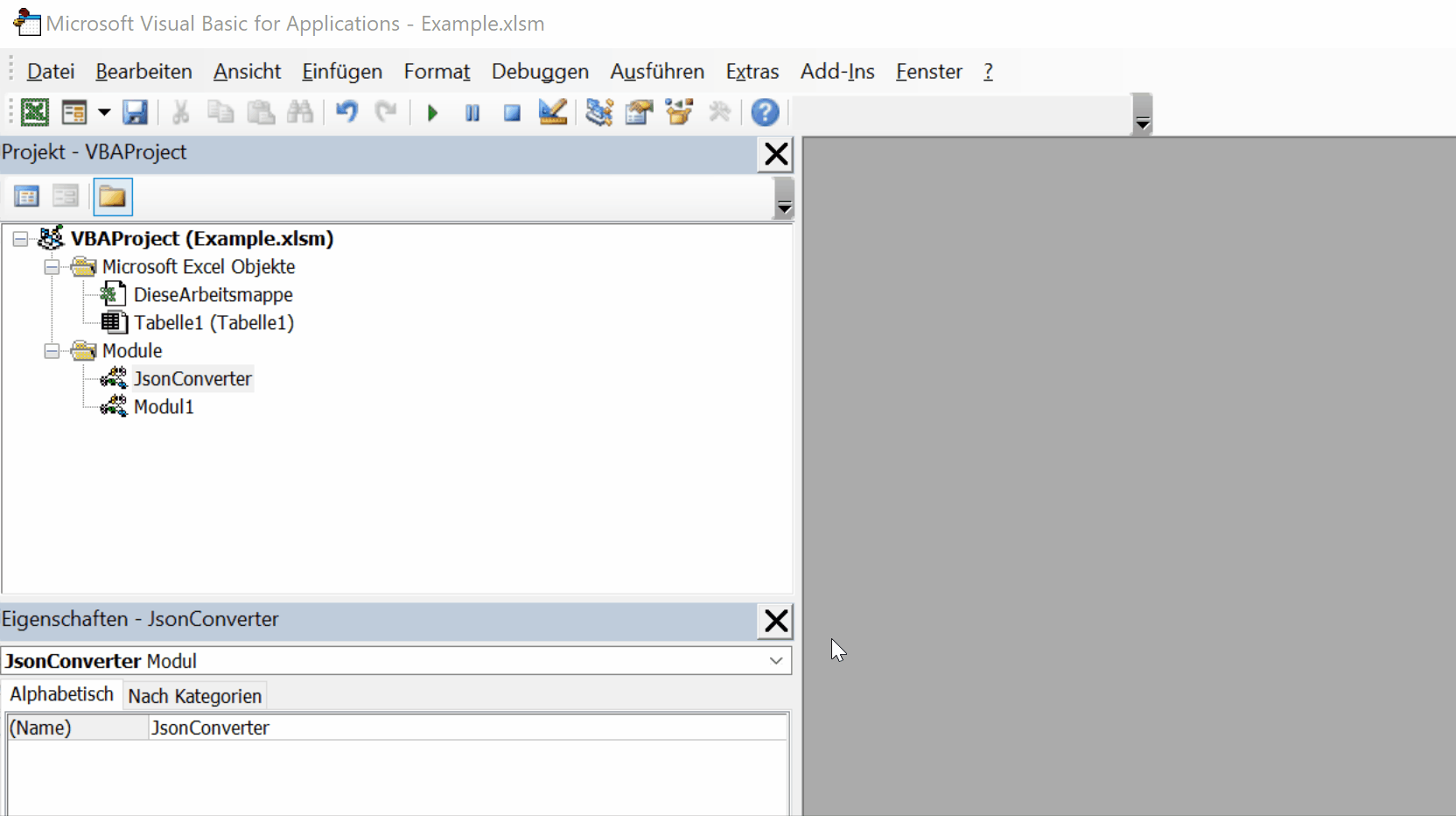Select DieseArbeitsmappe in the project tree
The image size is (1456, 816).
click(x=213, y=295)
